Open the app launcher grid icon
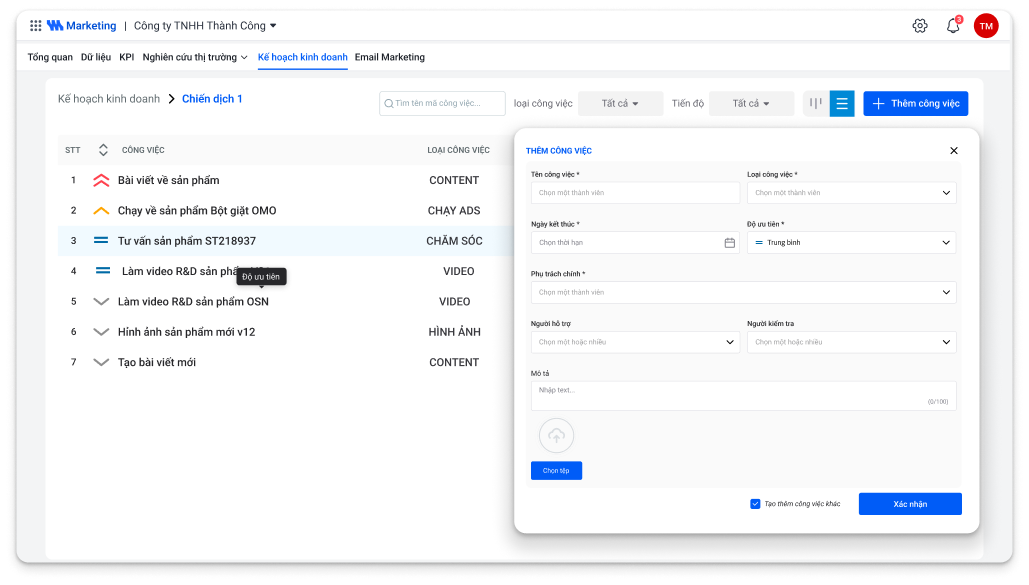The height and width of the screenshot is (585, 1029). pyautogui.click(x=36, y=26)
